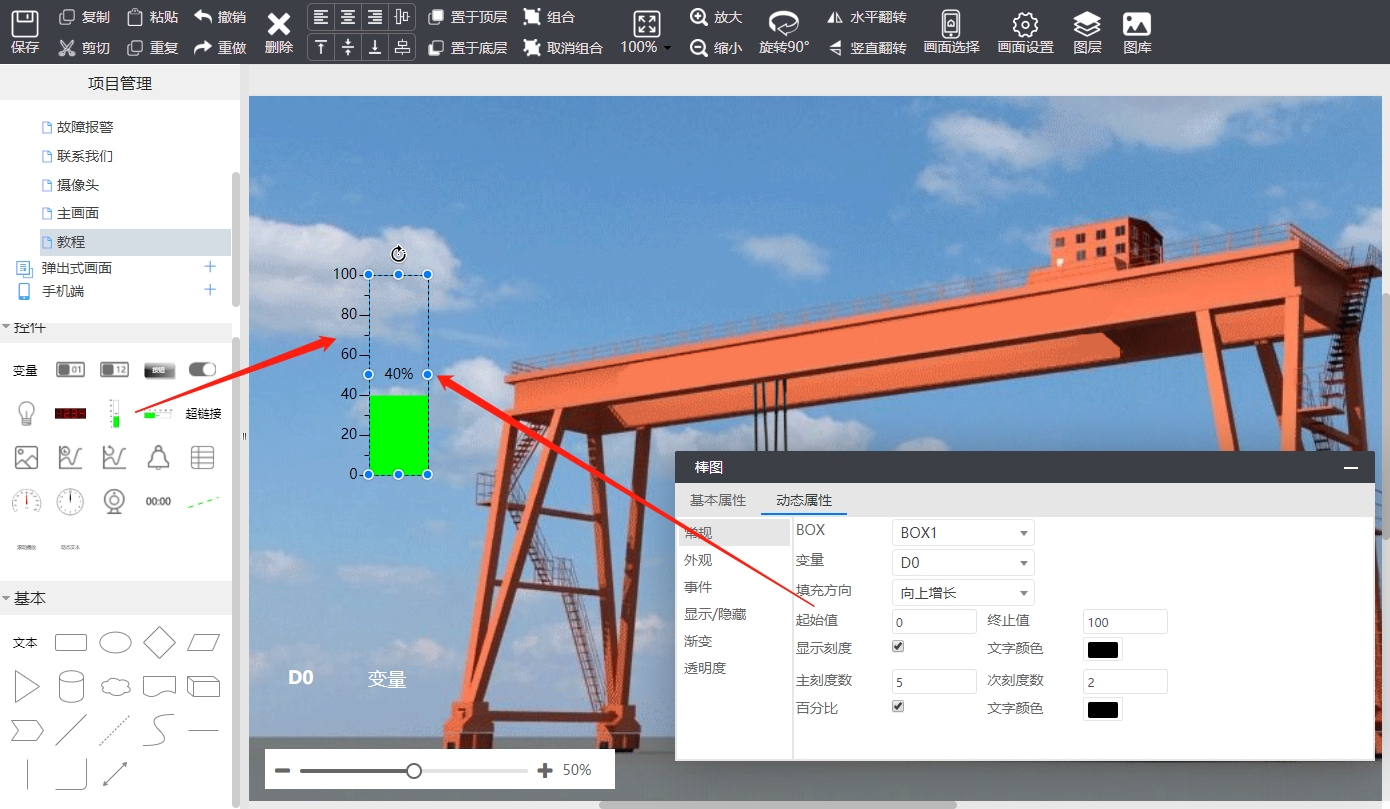This screenshot has width=1390, height=809.
Task: Click the 显示刻度 text color swatch
Action: [1102, 649]
